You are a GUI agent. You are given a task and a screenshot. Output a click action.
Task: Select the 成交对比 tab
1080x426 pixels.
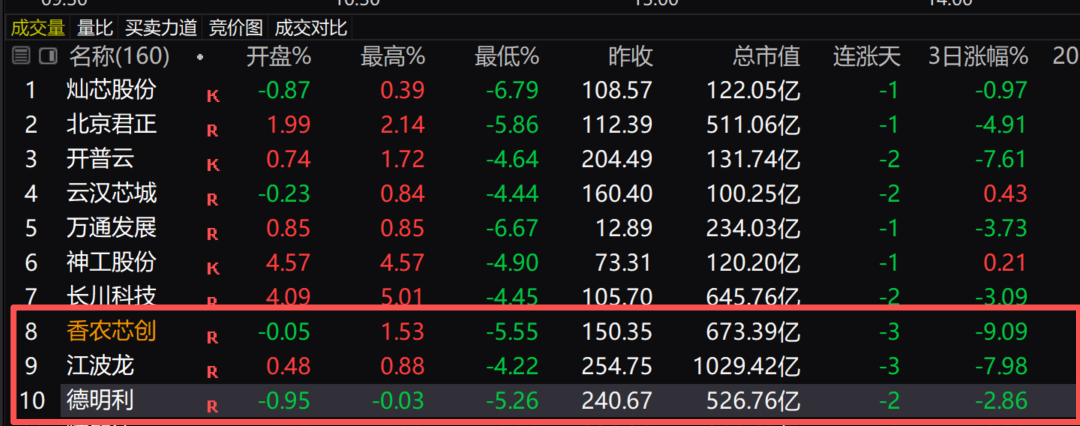click(311, 28)
